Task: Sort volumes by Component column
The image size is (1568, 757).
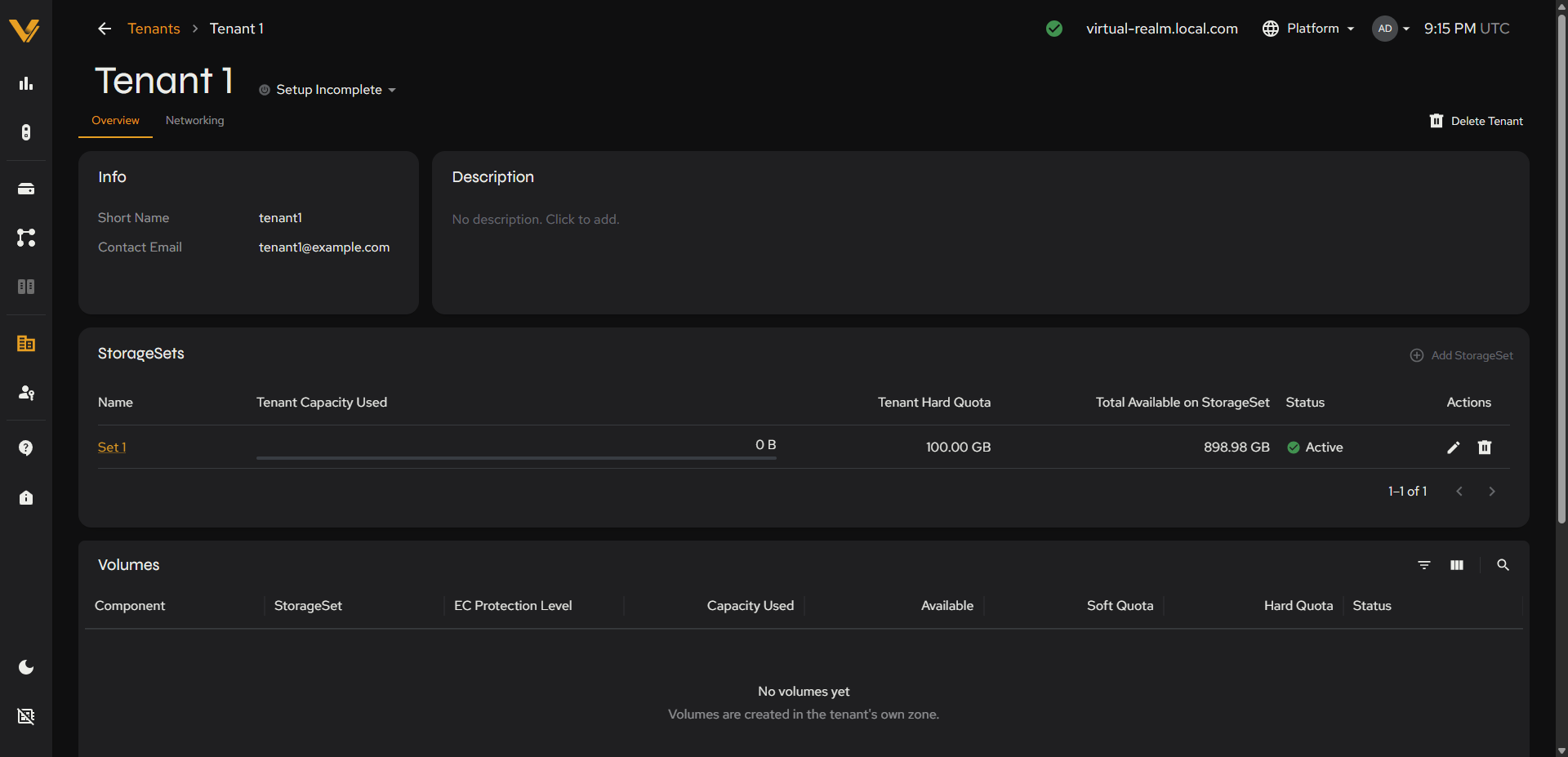Action: coord(130,606)
